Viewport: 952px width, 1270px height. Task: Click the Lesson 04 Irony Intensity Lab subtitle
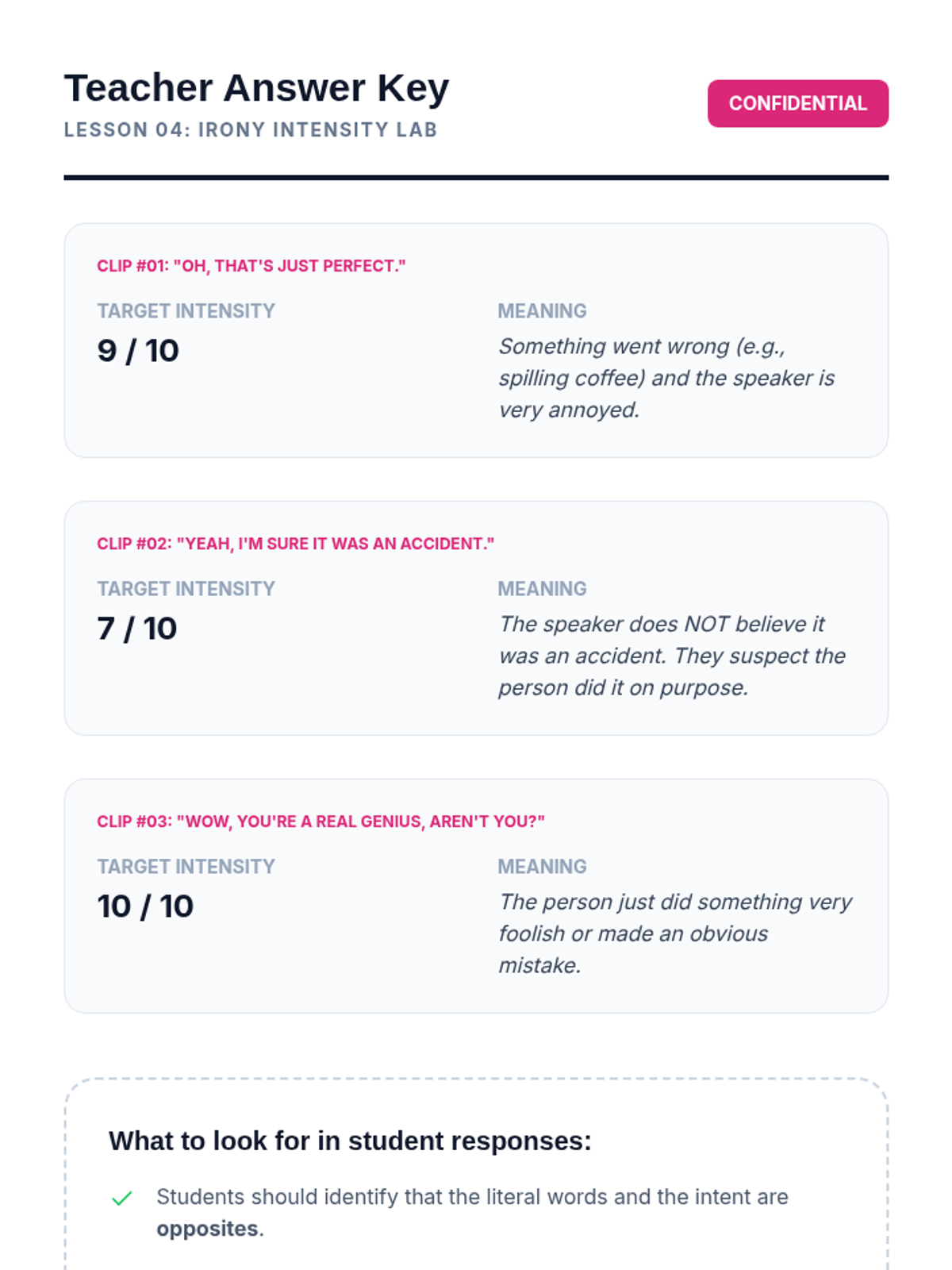click(251, 129)
